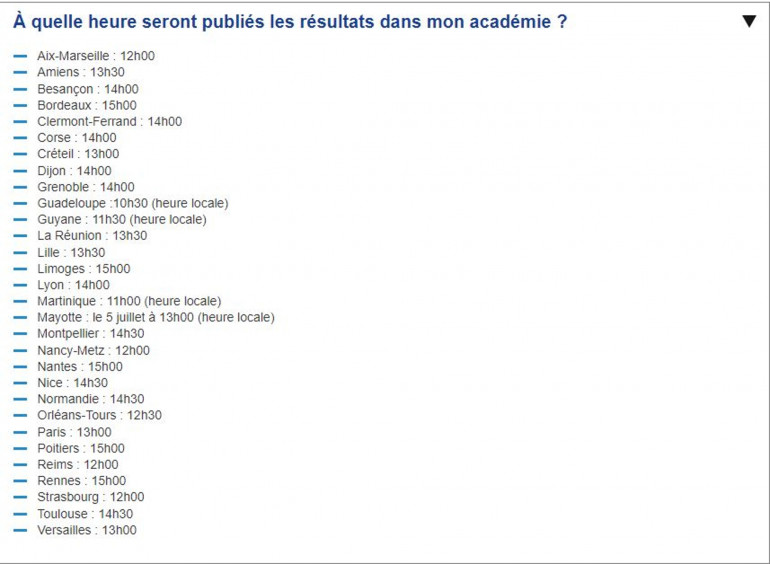
Task: Collapse the results time accordion arrow
Action: (749, 21)
